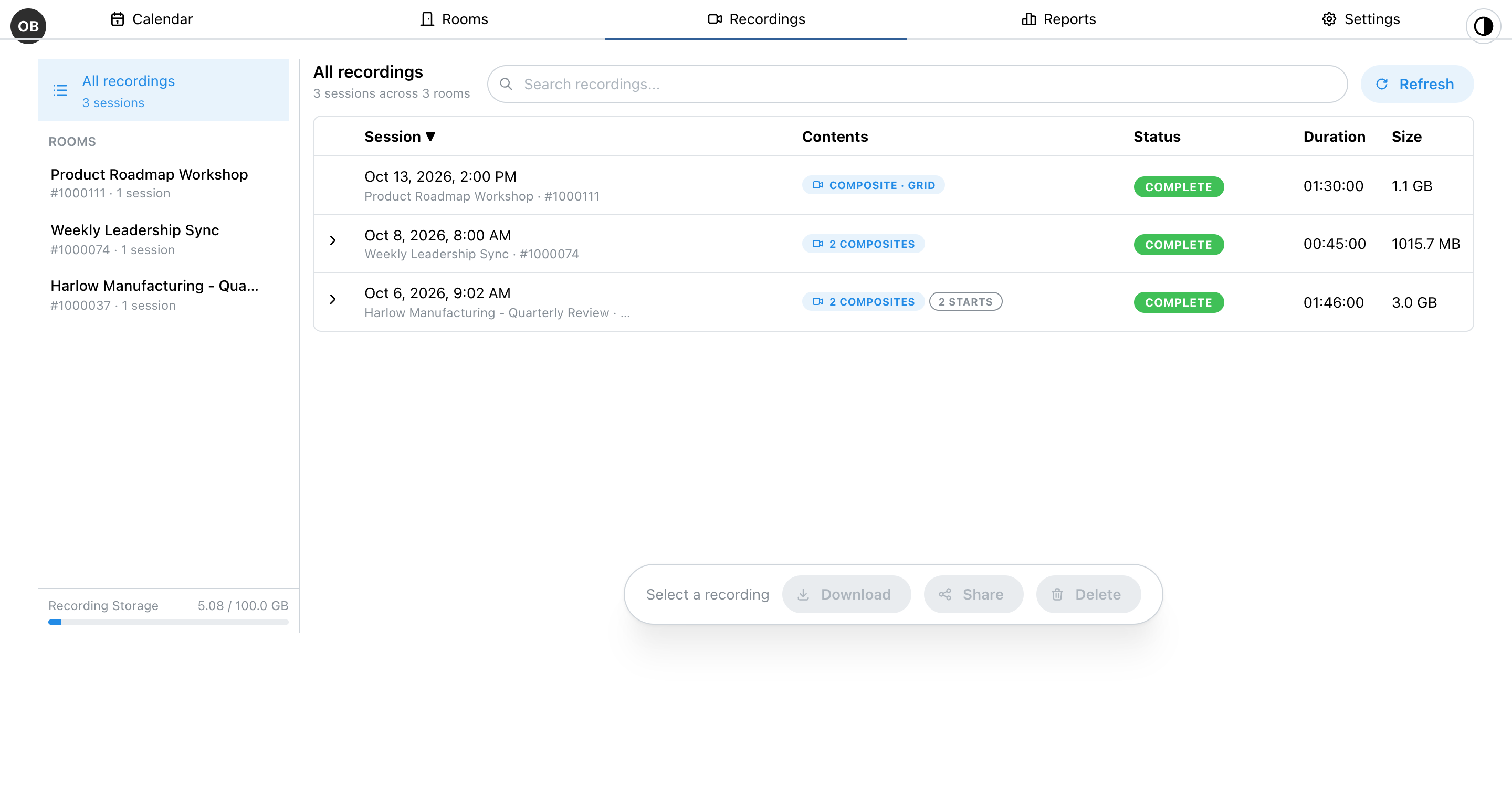Screen dimensions: 1512x798
Task: Open the Settings tab
Action: click(x=1361, y=19)
